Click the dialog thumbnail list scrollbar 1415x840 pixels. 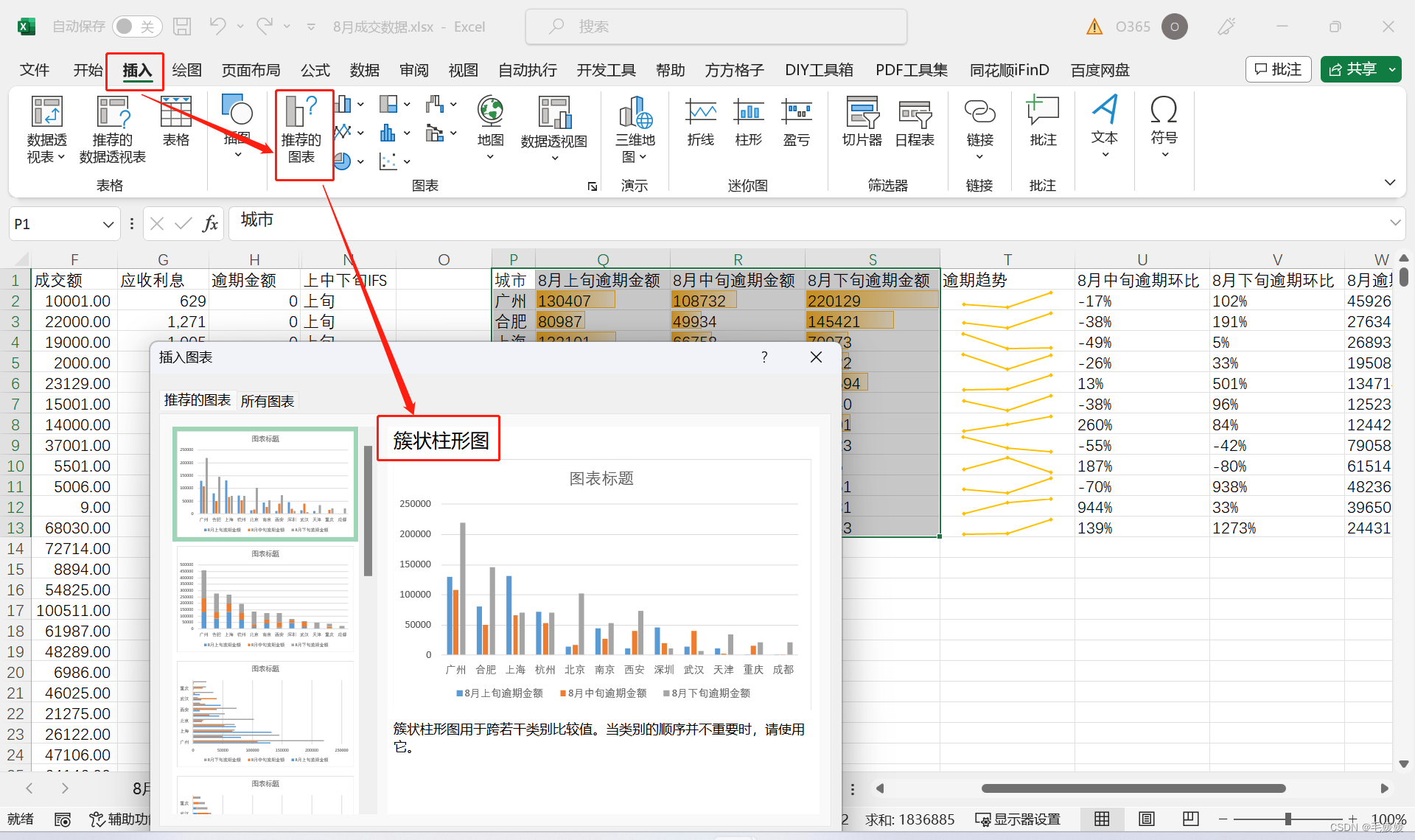click(x=368, y=510)
